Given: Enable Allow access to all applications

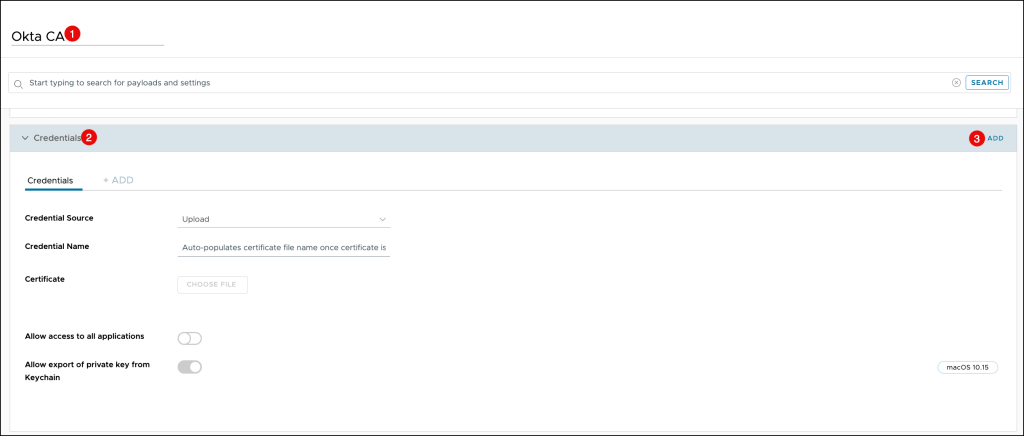Looking at the screenshot, I should pyautogui.click(x=190, y=338).
